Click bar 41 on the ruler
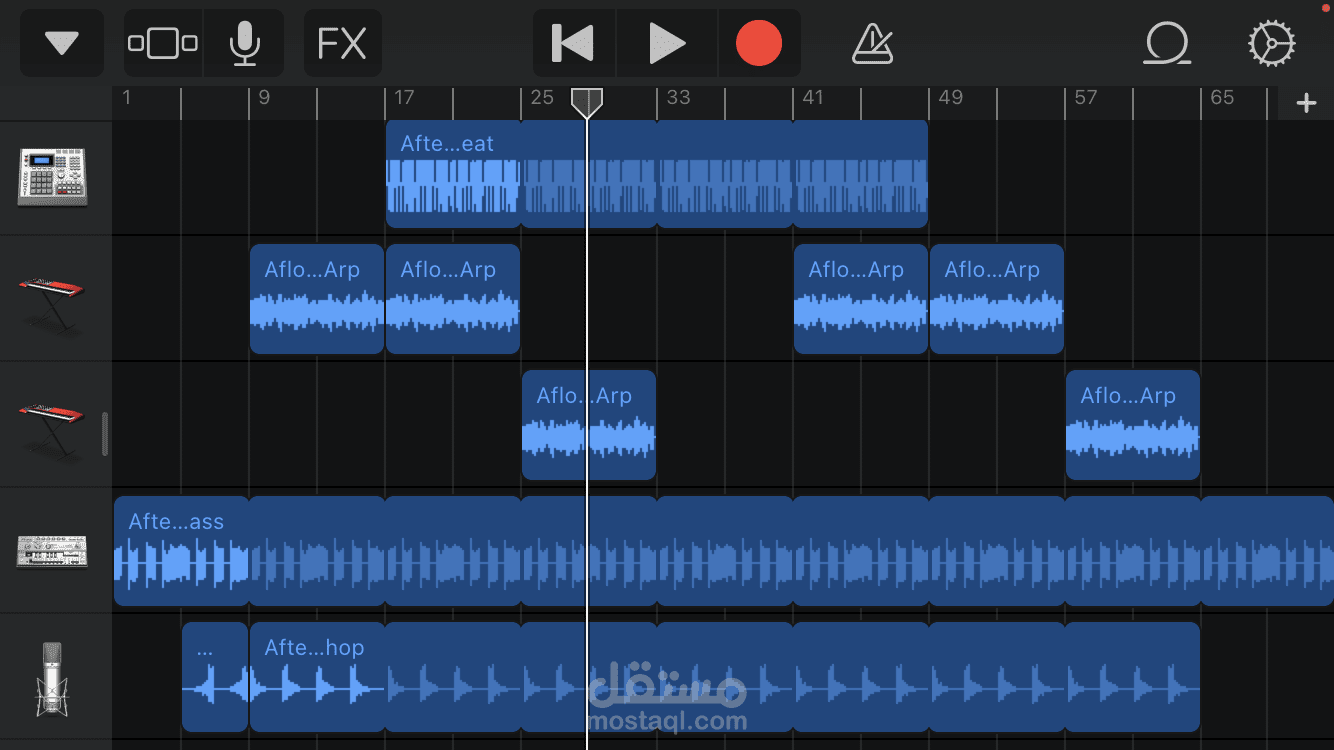Screen dimensions: 1334x750 pos(813,97)
